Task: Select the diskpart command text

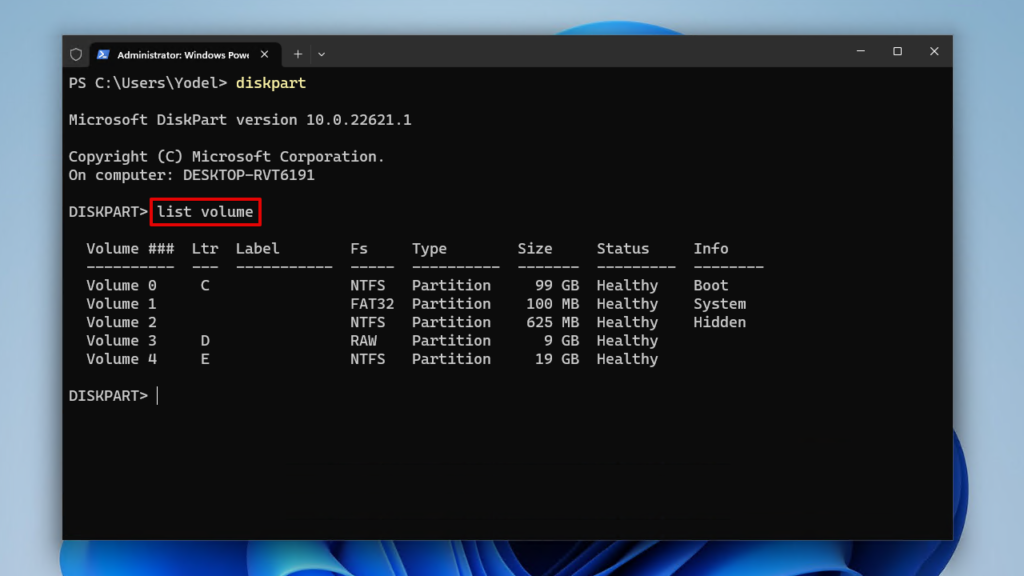Action: click(270, 84)
